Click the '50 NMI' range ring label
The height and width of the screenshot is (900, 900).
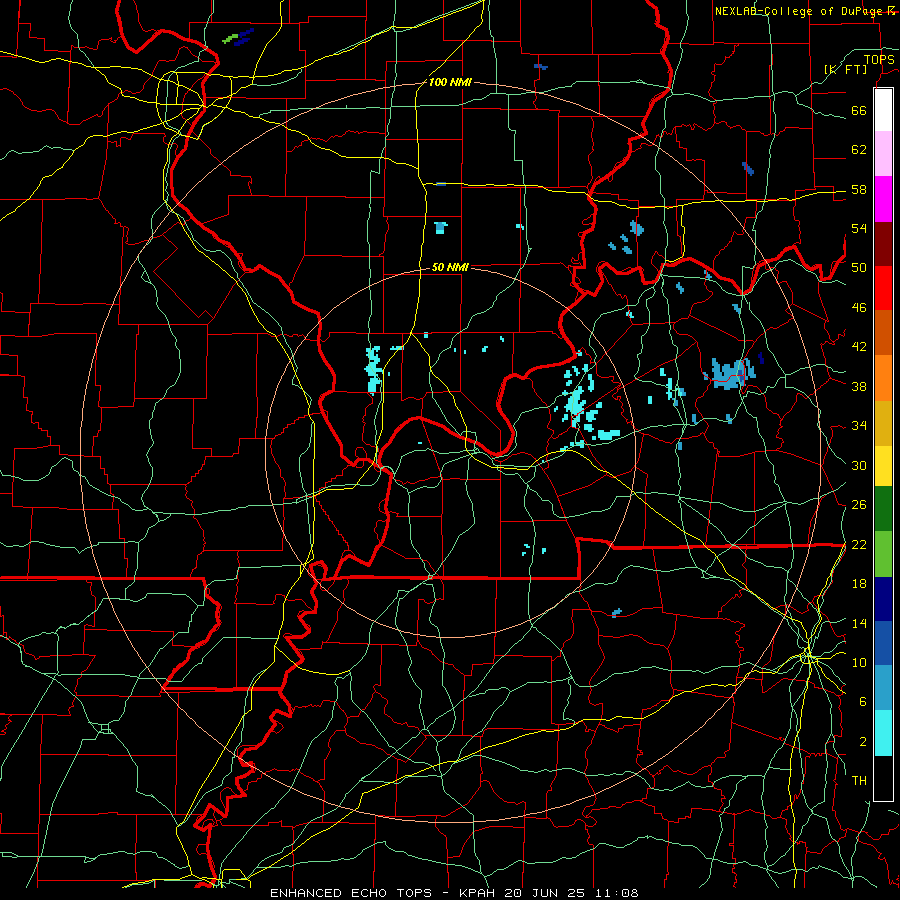450,267
